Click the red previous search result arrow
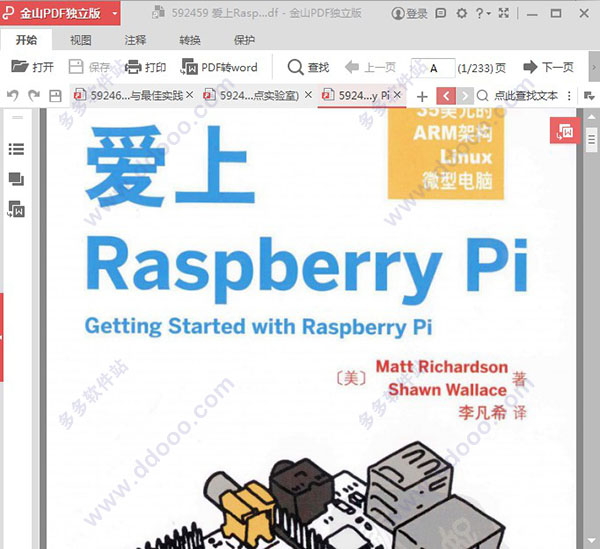This screenshot has height=549, width=600. click(446, 96)
